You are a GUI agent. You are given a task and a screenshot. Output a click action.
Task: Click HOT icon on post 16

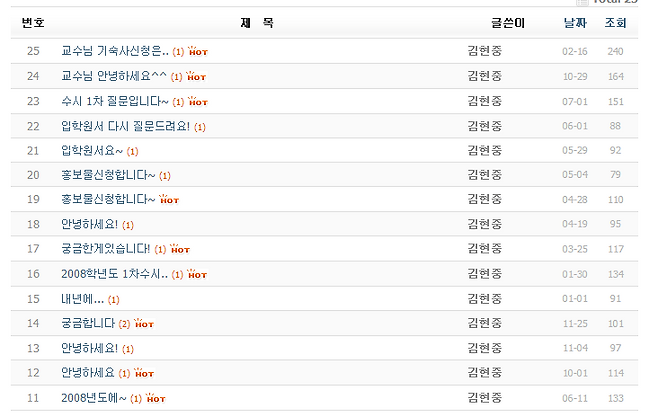198,274
